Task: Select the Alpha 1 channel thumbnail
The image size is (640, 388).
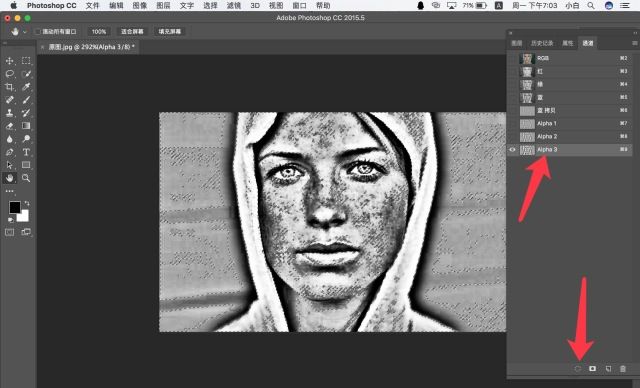Action: click(527, 124)
